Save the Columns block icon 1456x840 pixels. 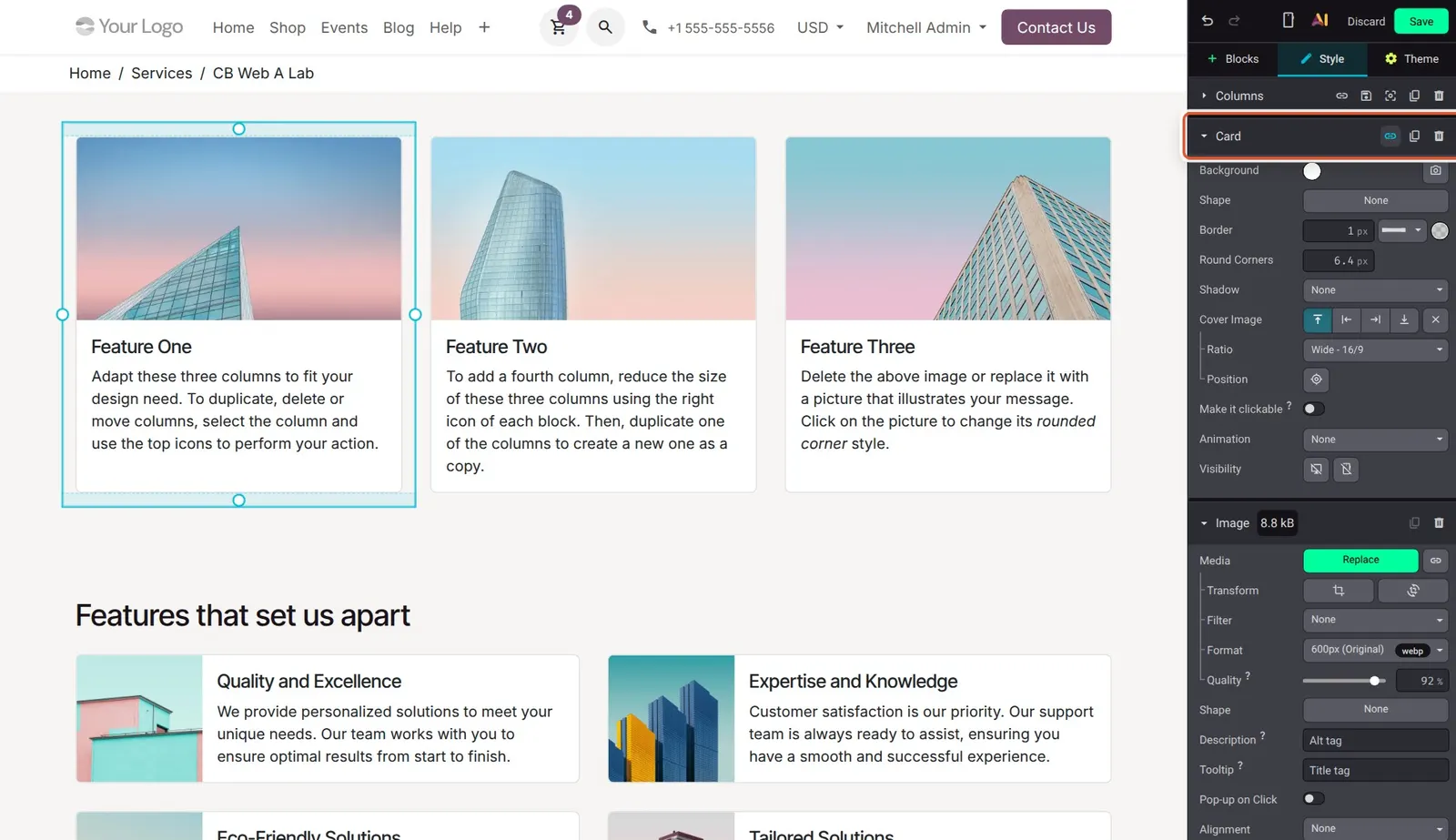coord(1366,96)
